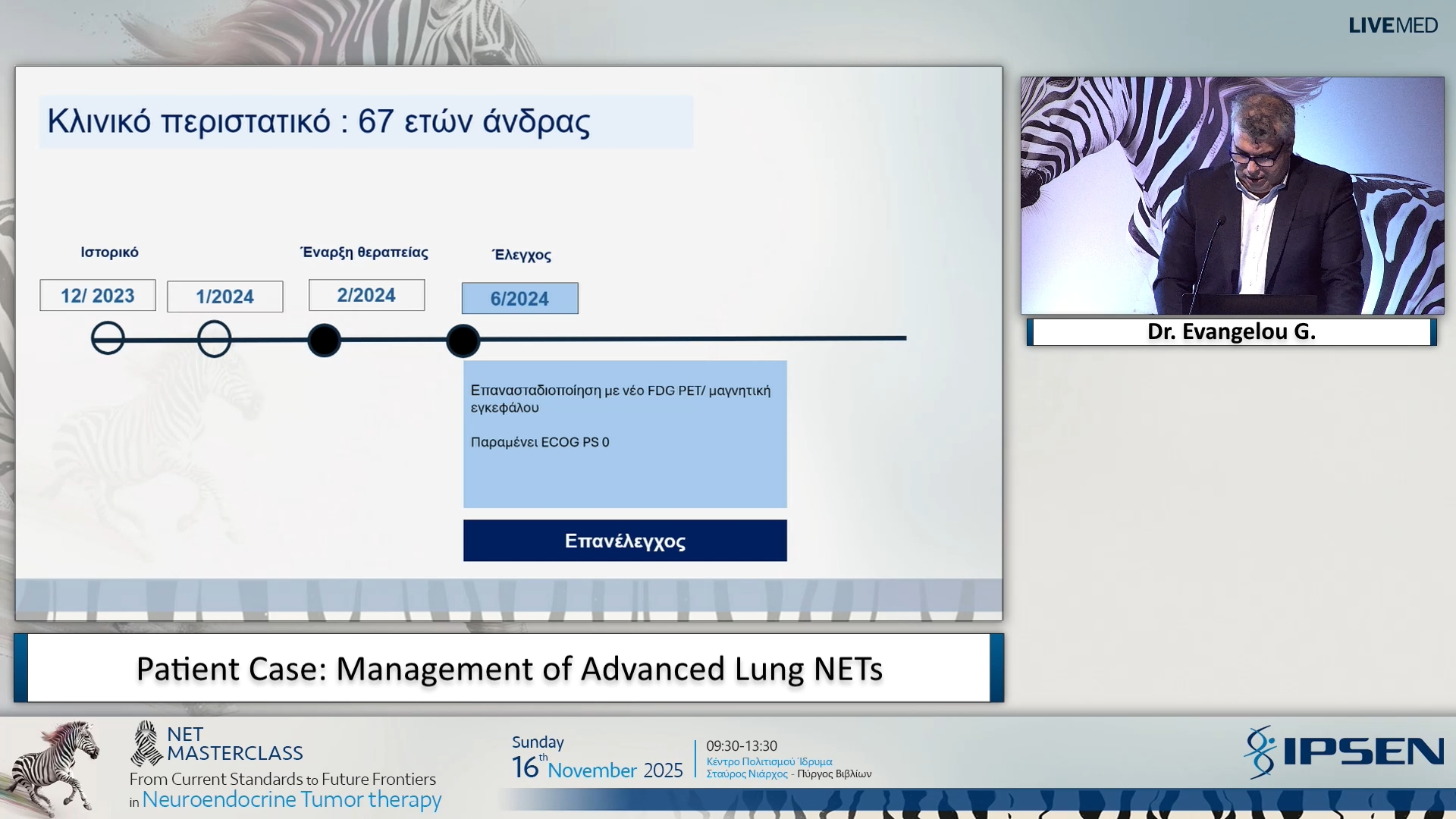
Task: Click the speaker video thumbnail
Action: tap(1232, 193)
